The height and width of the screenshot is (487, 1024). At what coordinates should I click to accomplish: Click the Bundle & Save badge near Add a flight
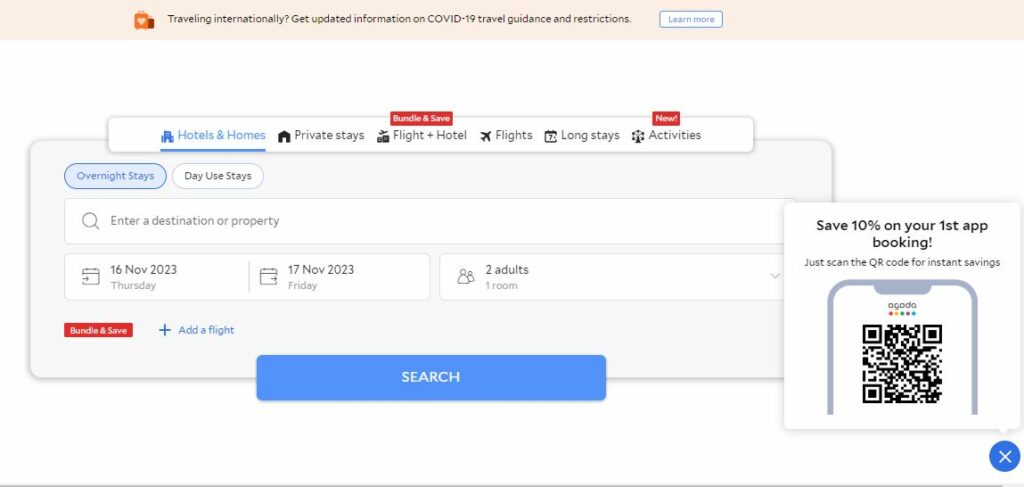(x=99, y=330)
